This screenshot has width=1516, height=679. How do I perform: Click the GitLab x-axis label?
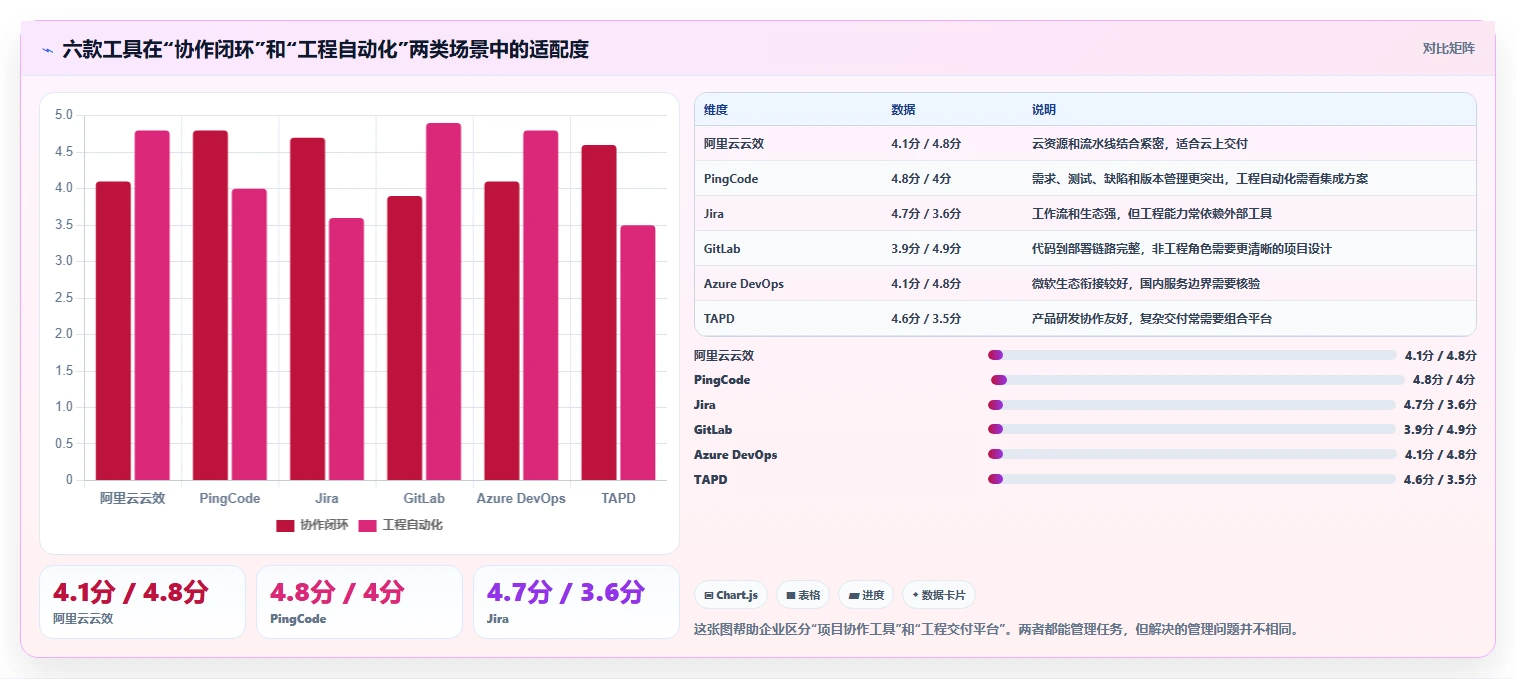(x=424, y=498)
